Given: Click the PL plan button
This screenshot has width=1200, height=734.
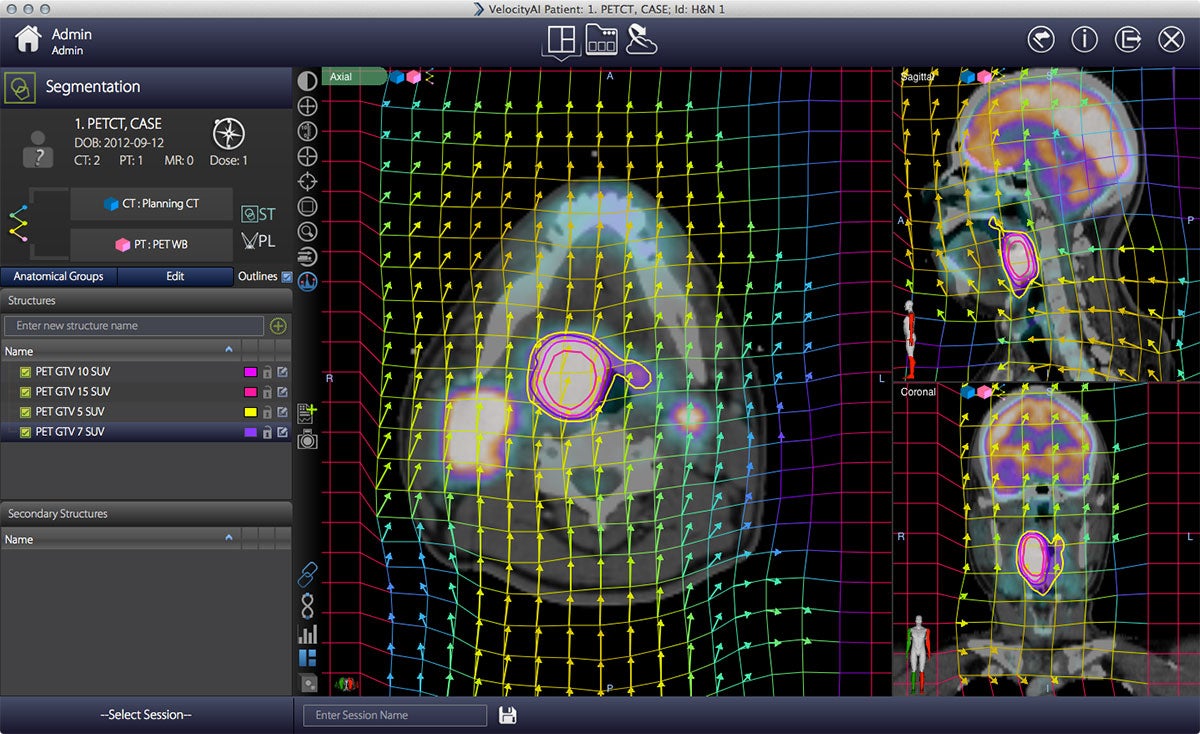Looking at the screenshot, I should (x=258, y=241).
